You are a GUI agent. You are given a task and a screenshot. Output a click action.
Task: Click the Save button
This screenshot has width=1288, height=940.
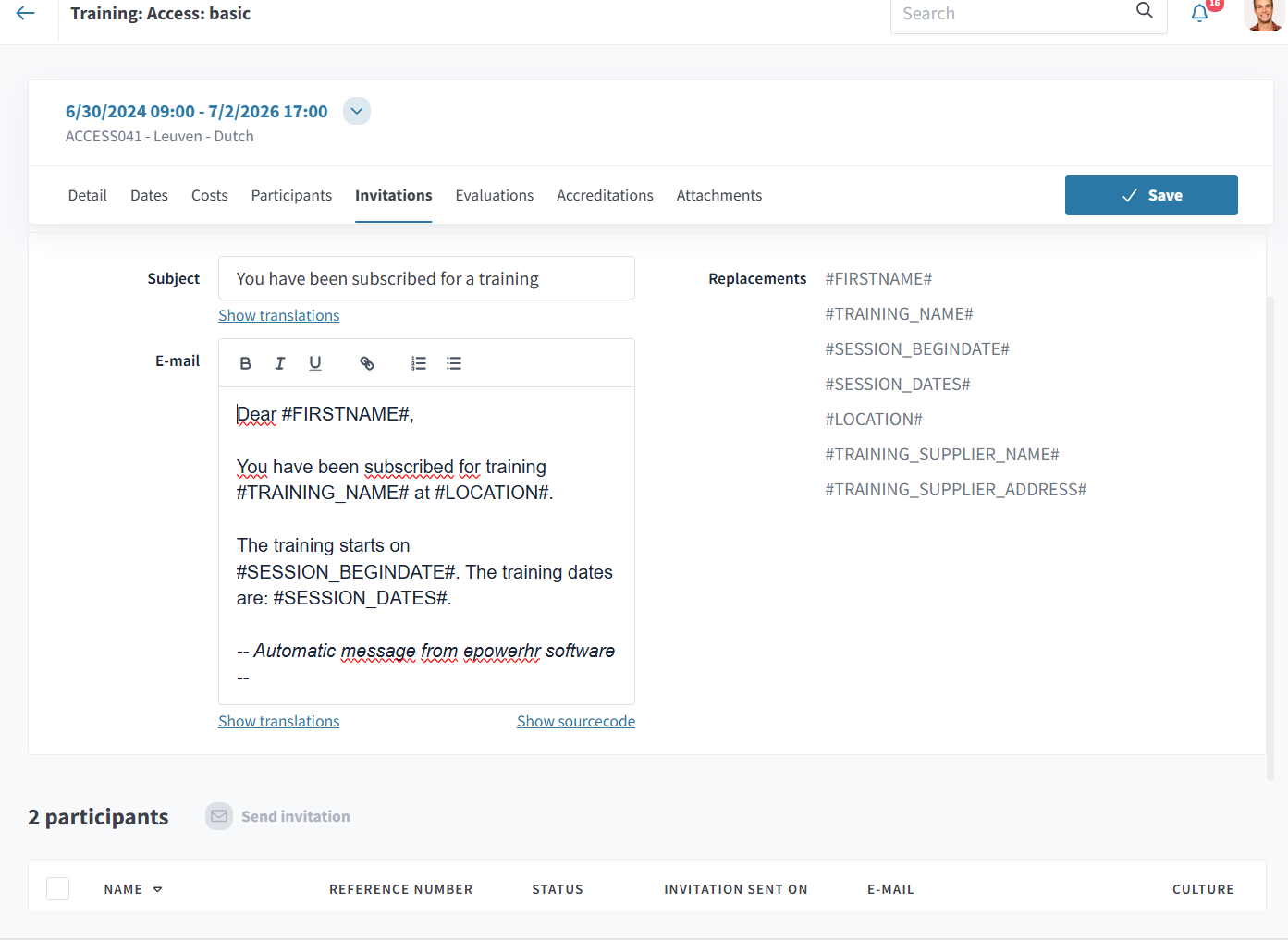click(1151, 195)
